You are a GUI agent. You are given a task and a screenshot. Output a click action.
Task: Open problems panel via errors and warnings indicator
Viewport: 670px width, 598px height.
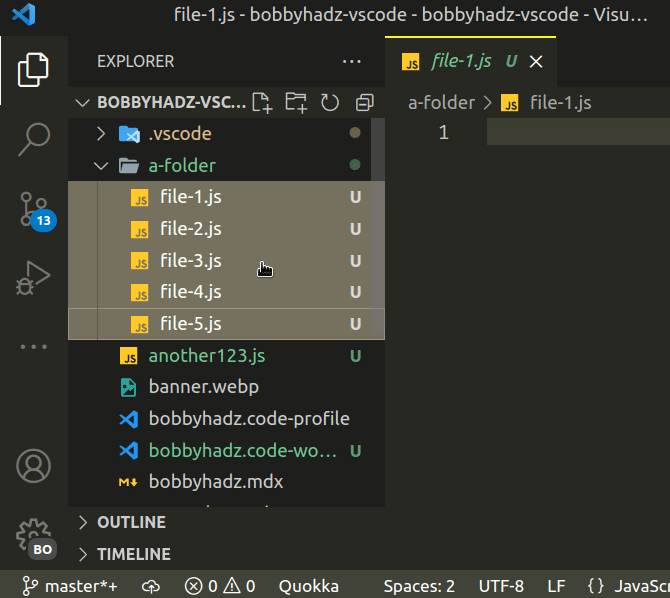tap(220, 586)
